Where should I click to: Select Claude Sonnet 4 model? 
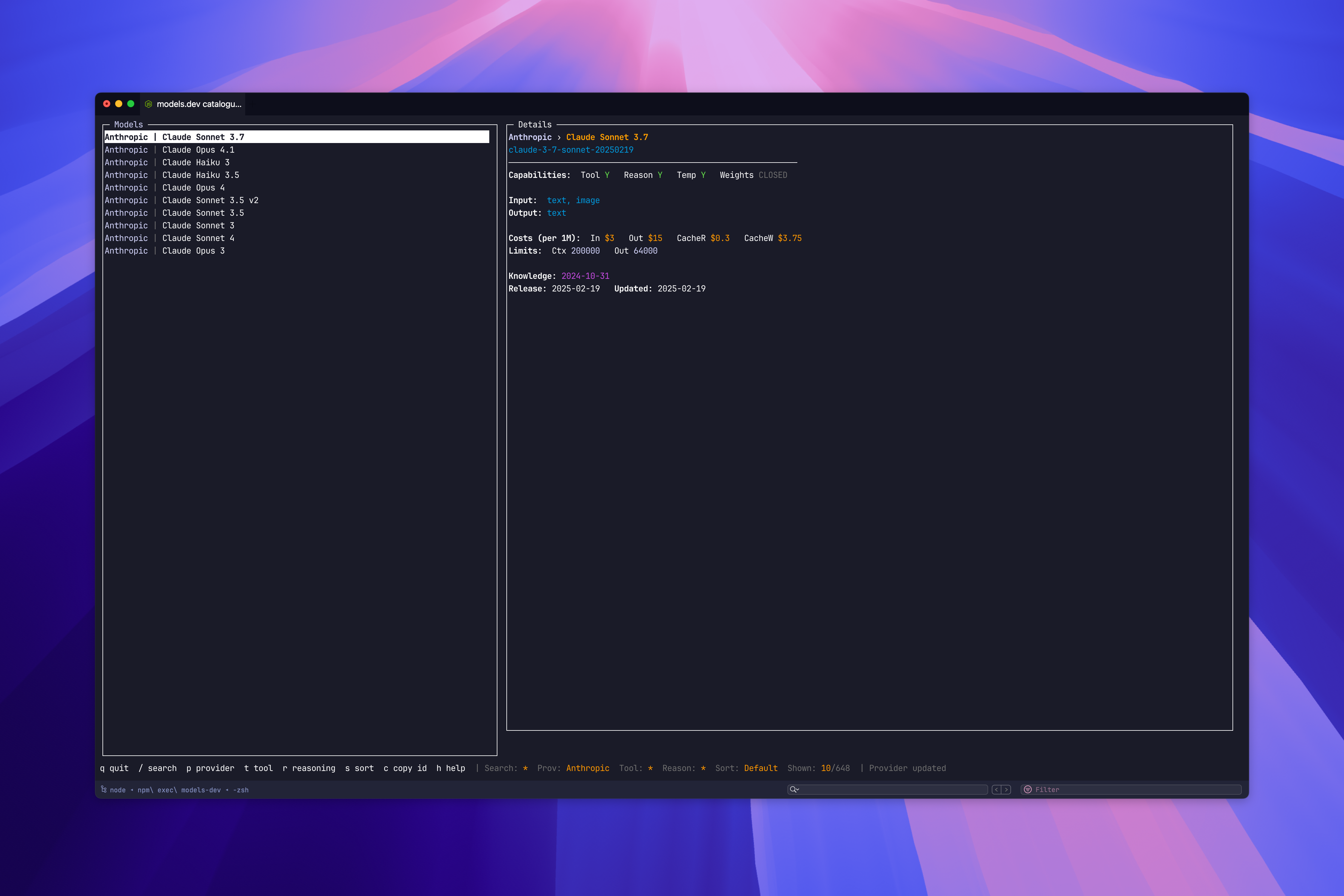198,238
